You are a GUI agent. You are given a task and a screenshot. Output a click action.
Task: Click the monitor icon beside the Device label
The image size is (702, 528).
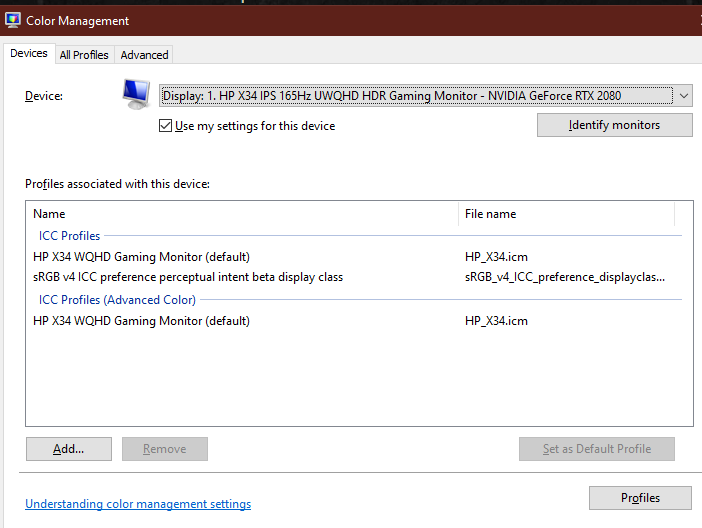135,96
